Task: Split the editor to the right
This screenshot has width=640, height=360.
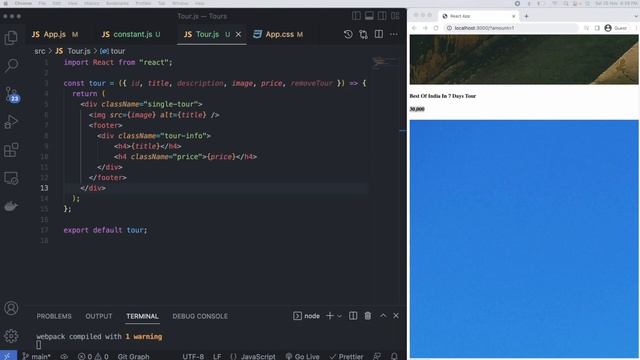Action: [379, 34]
